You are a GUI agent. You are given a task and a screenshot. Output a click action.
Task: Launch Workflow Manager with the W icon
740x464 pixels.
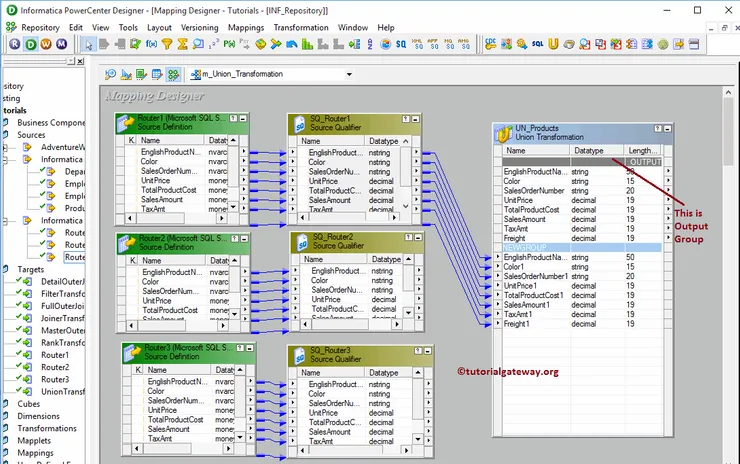point(46,44)
